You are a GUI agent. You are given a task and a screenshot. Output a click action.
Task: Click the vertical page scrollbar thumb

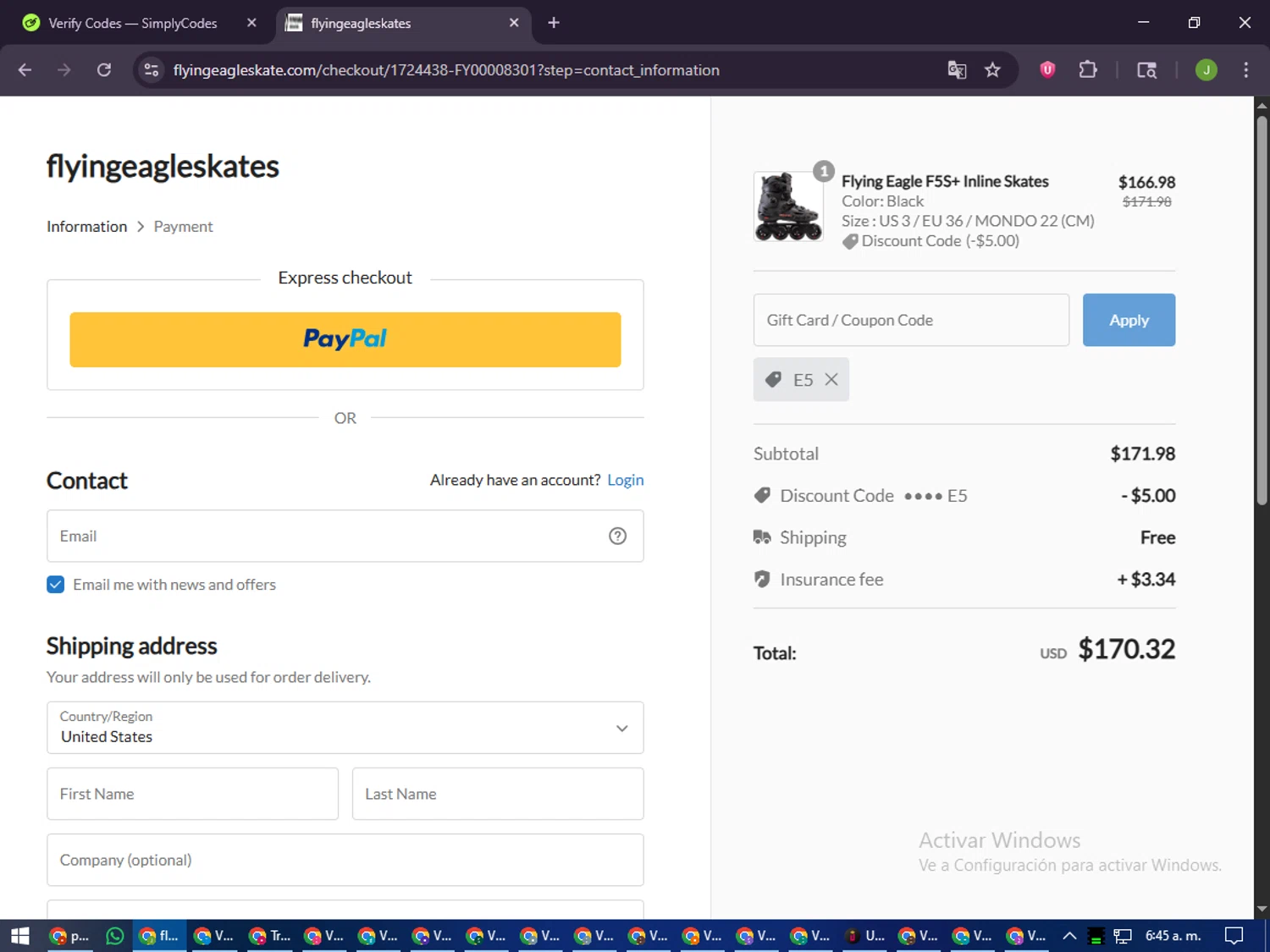tap(1262, 311)
